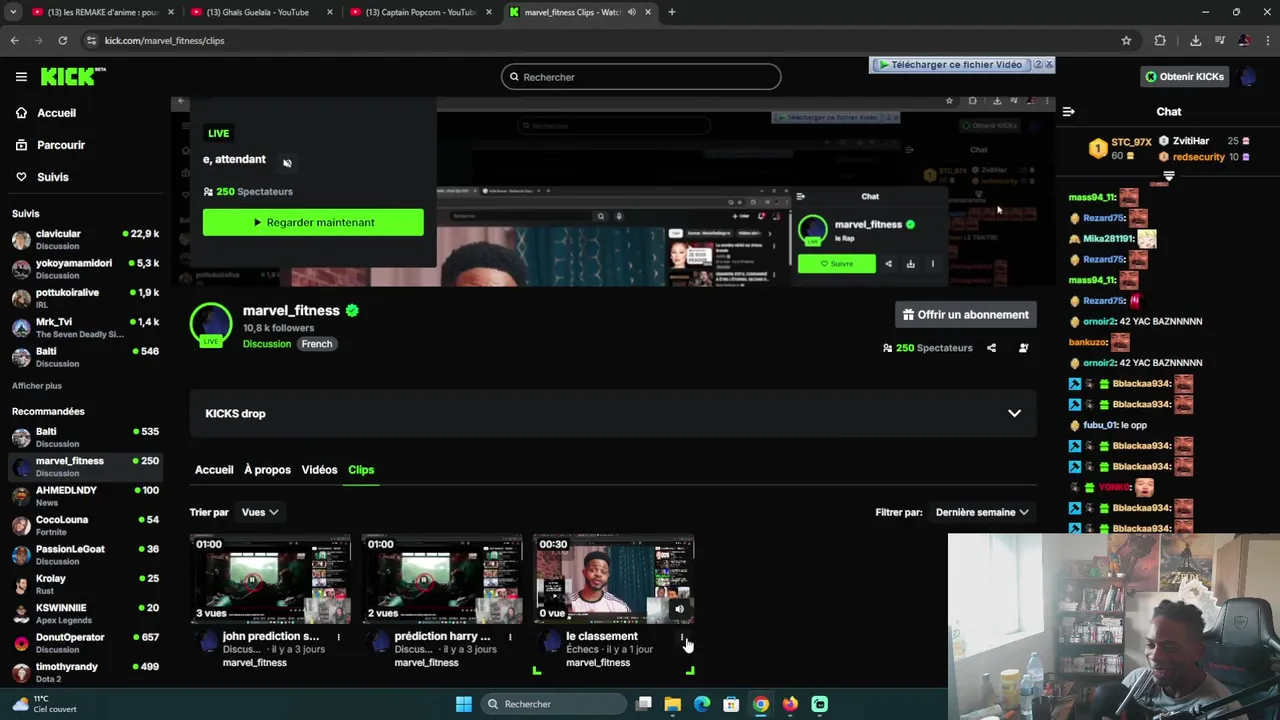
Task: Open options menu for le classement clip
Action: 682,637
